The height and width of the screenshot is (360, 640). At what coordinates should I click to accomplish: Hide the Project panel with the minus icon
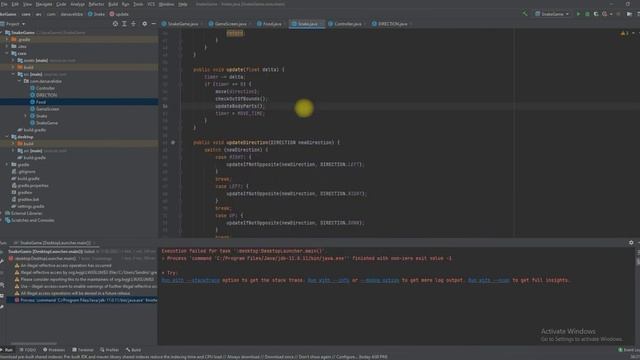click(x=153, y=24)
